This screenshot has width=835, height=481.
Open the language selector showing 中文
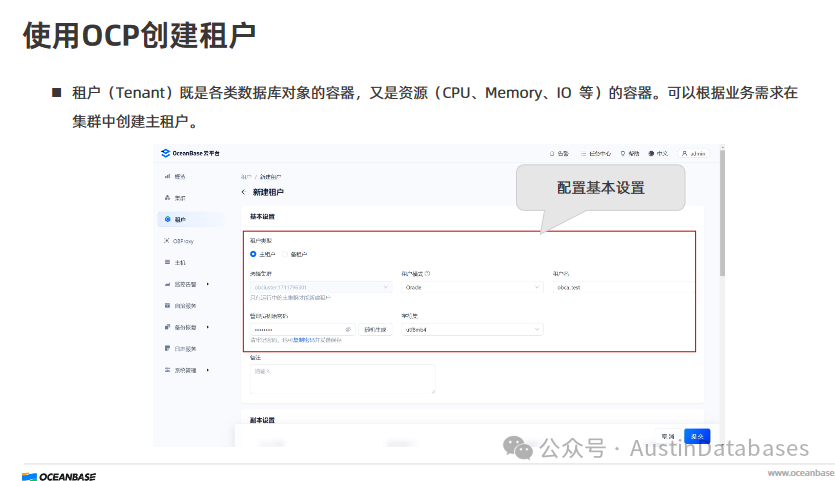tap(658, 153)
